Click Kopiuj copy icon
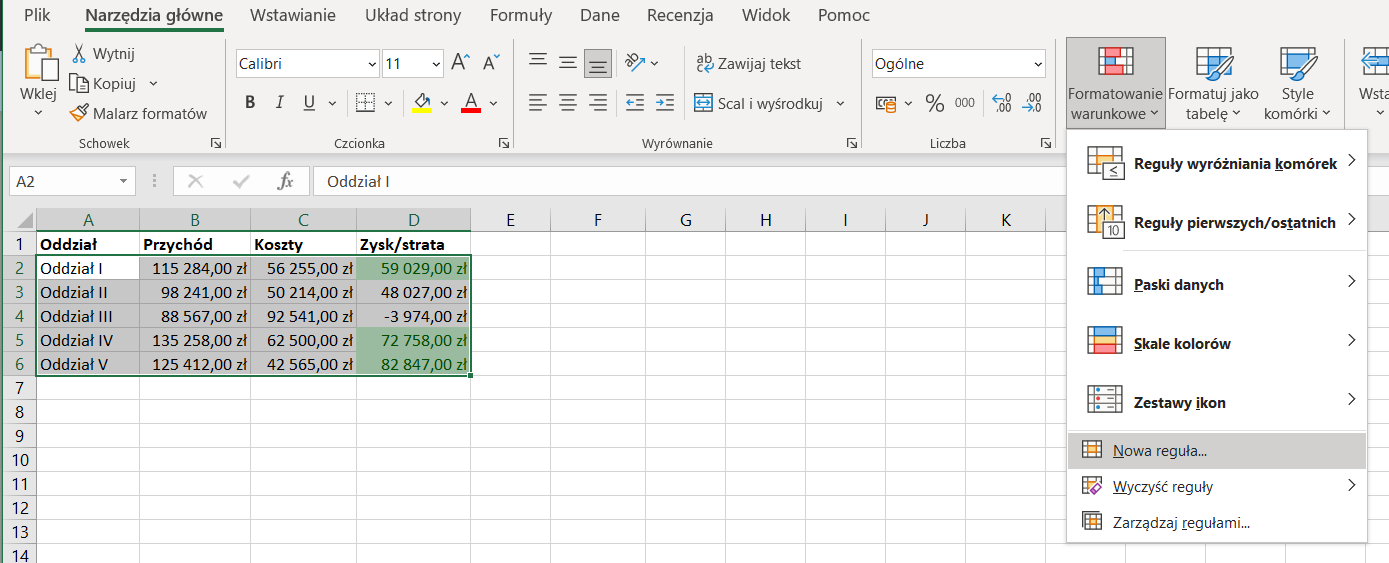Screen dimensions: 1389x563 coord(80,84)
